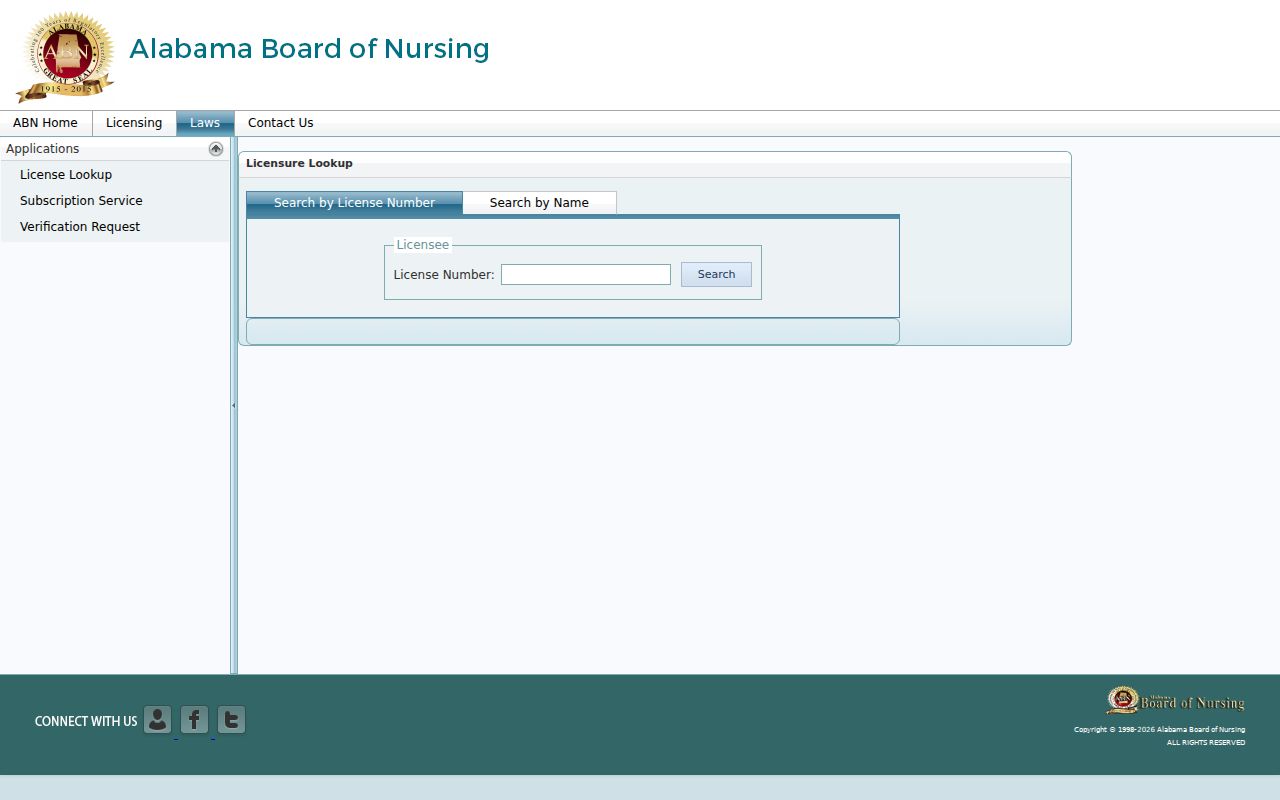Click the copyright notice in footer
The height and width of the screenshot is (800, 1280).
pyautogui.click(x=1160, y=729)
